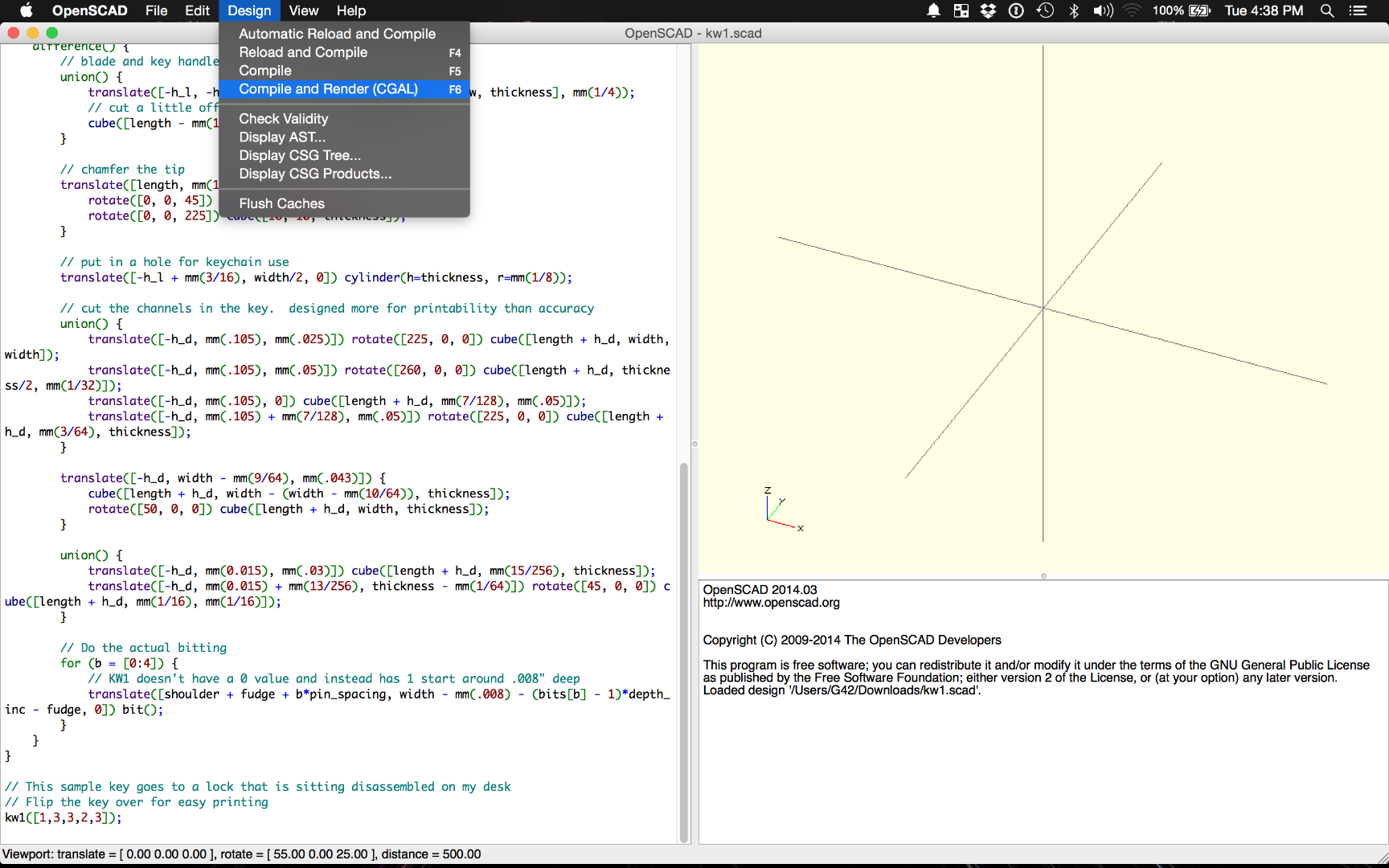Click the window-grid menu bar icon
Viewport: 1389px width, 868px height.
(x=961, y=10)
